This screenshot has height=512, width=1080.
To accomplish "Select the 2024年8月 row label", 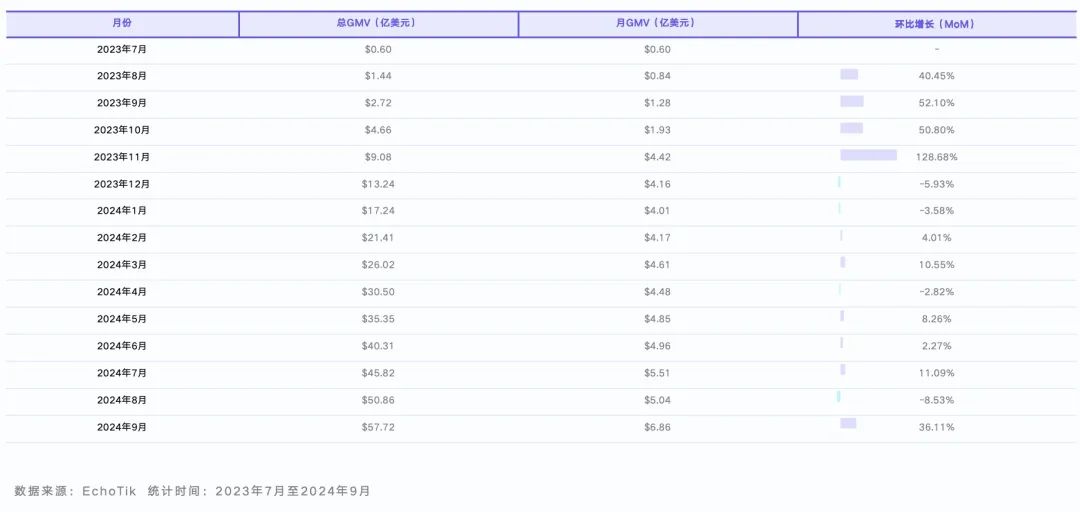I will [122, 400].
